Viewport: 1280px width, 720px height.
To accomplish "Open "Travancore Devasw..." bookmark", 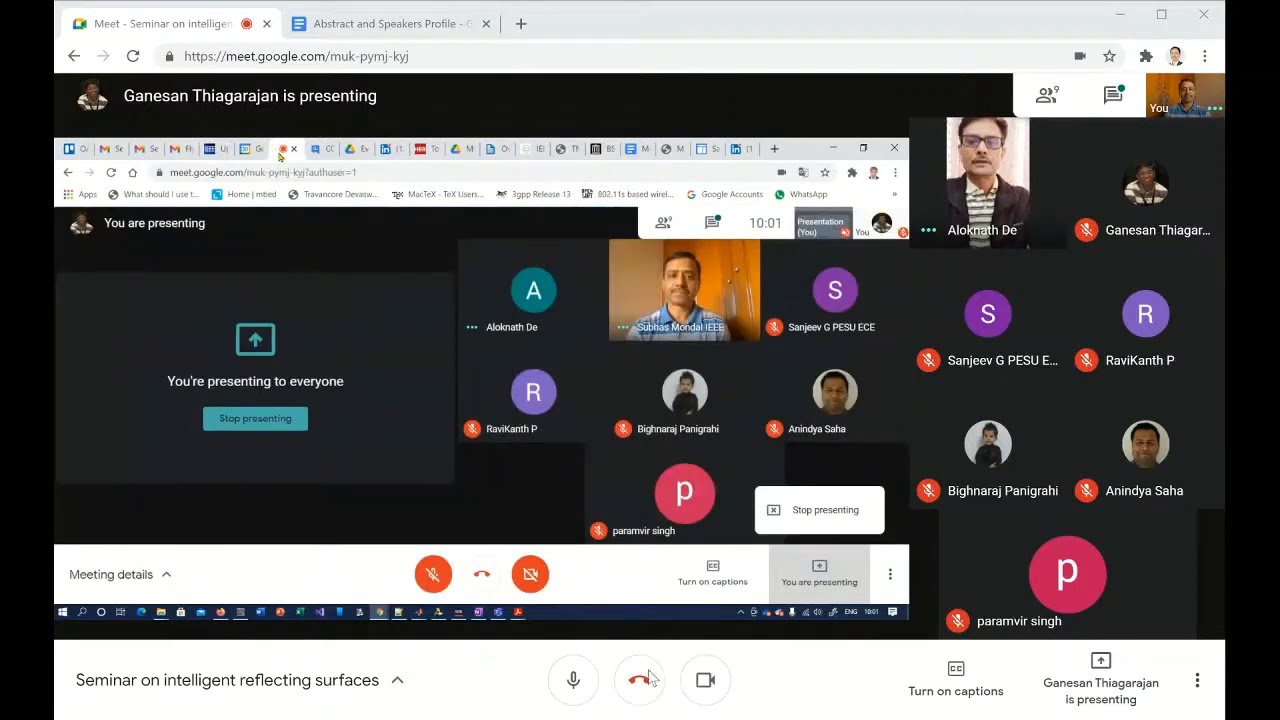I will click(x=333, y=194).
